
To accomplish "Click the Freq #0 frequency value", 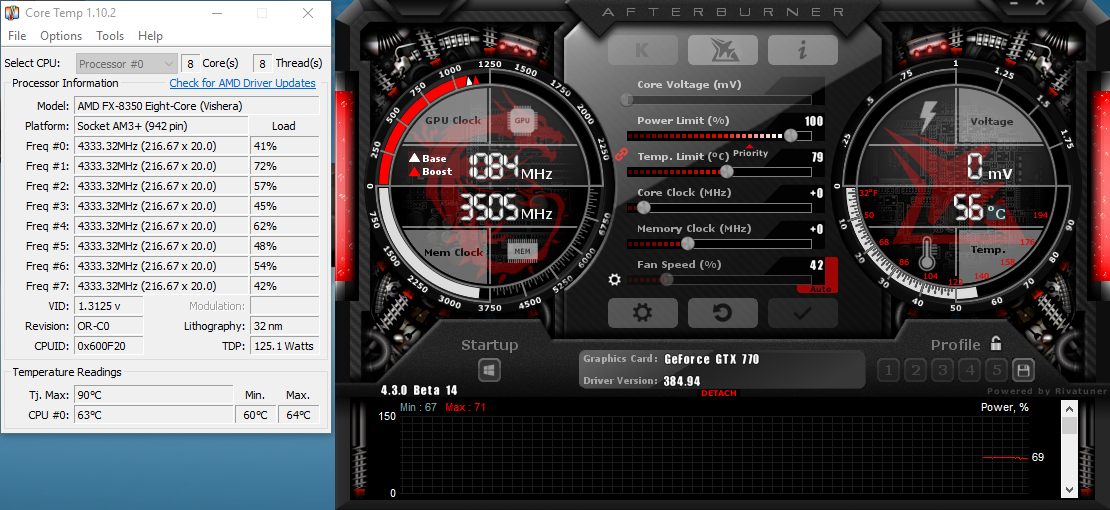I will click(x=161, y=147).
